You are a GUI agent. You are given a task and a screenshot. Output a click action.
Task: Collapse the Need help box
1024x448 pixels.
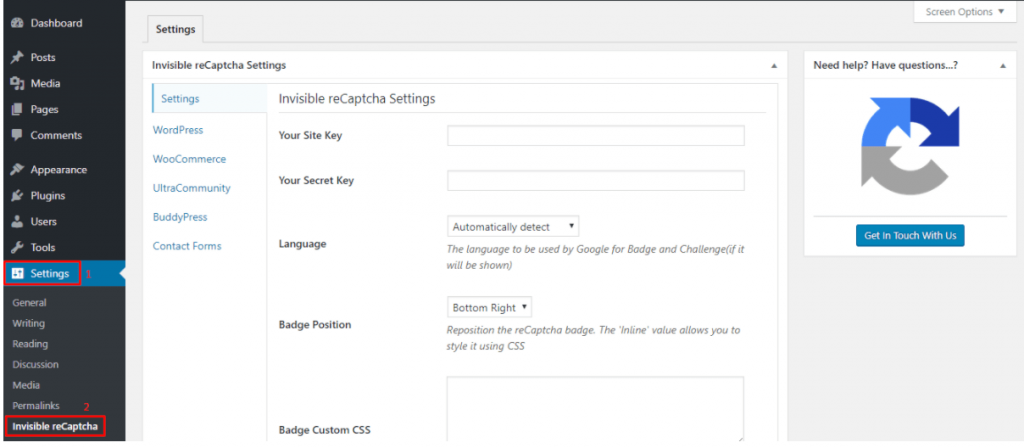coord(1003,66)
